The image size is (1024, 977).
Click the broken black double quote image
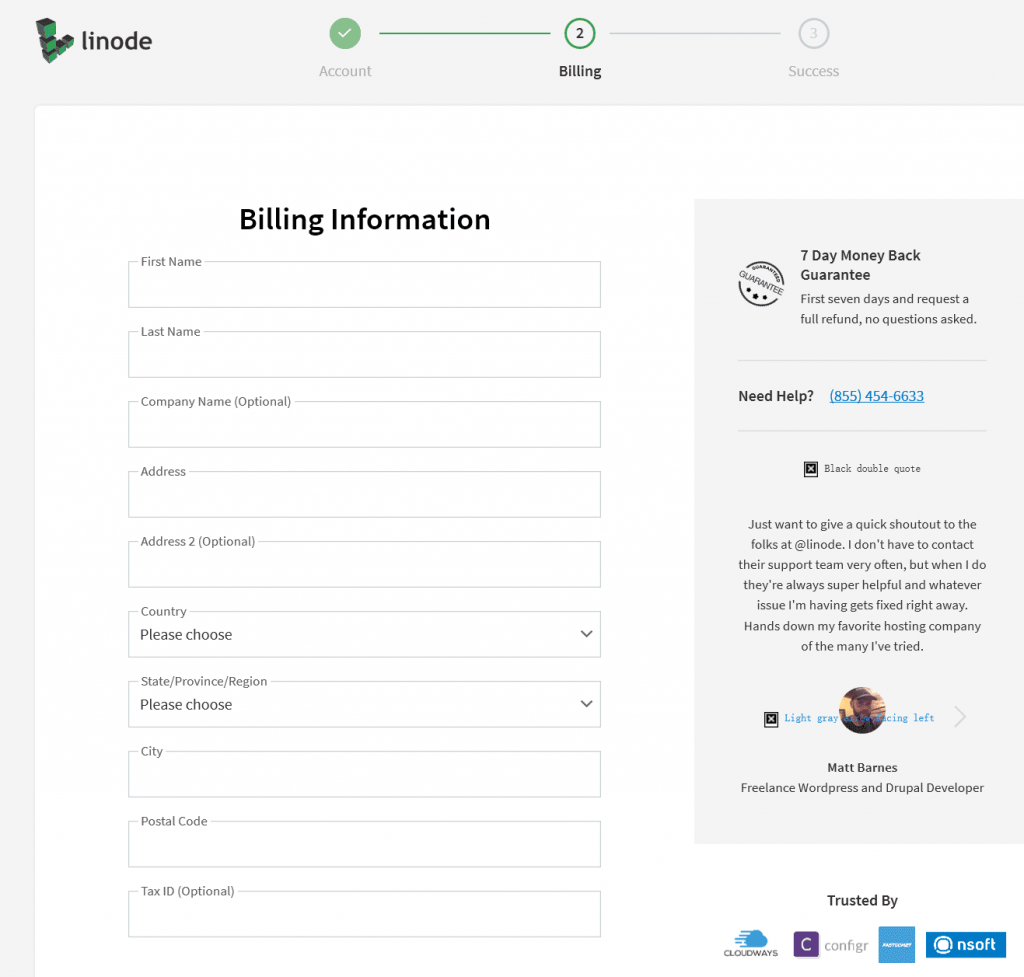(811, 469)
